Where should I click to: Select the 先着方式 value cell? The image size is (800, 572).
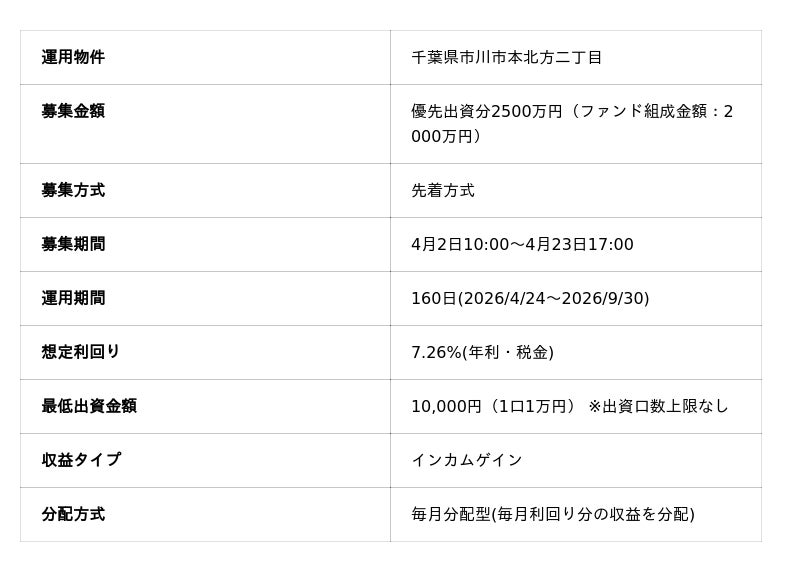tap(443, 190)
